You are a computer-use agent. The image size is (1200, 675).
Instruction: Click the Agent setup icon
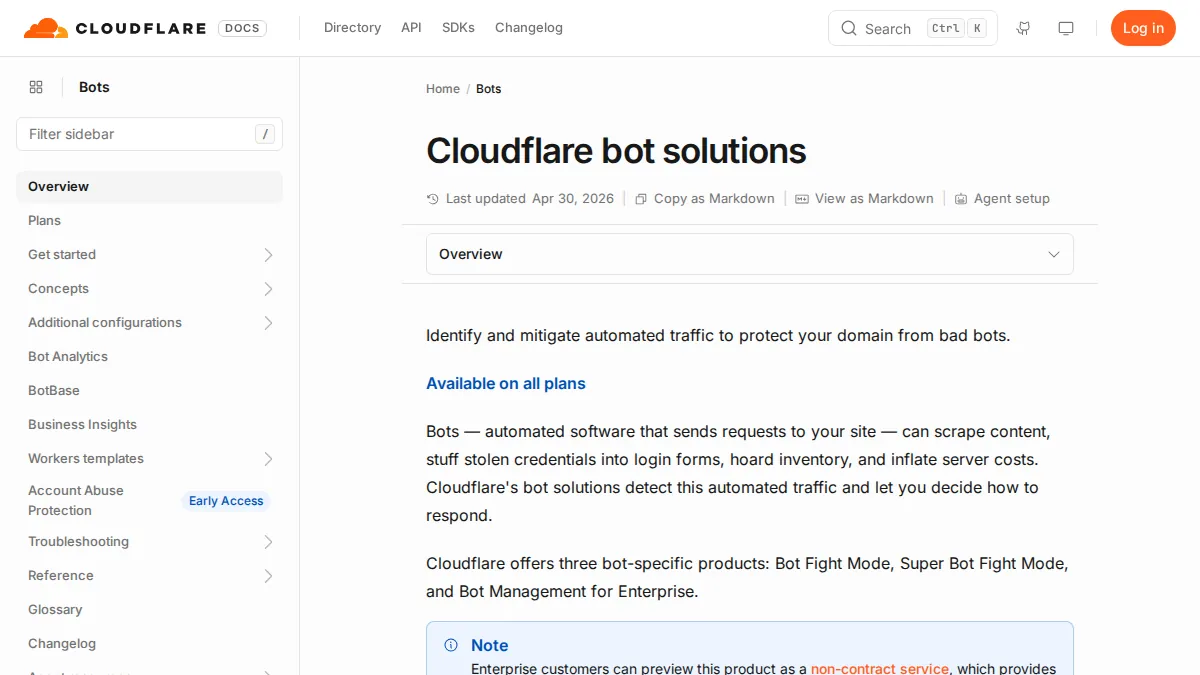tap(961, 199)
